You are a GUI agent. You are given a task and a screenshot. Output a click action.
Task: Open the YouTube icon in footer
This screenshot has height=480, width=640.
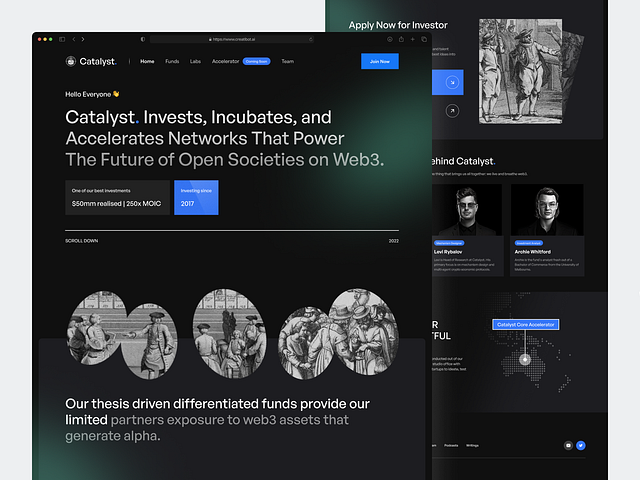click(568, 445)
